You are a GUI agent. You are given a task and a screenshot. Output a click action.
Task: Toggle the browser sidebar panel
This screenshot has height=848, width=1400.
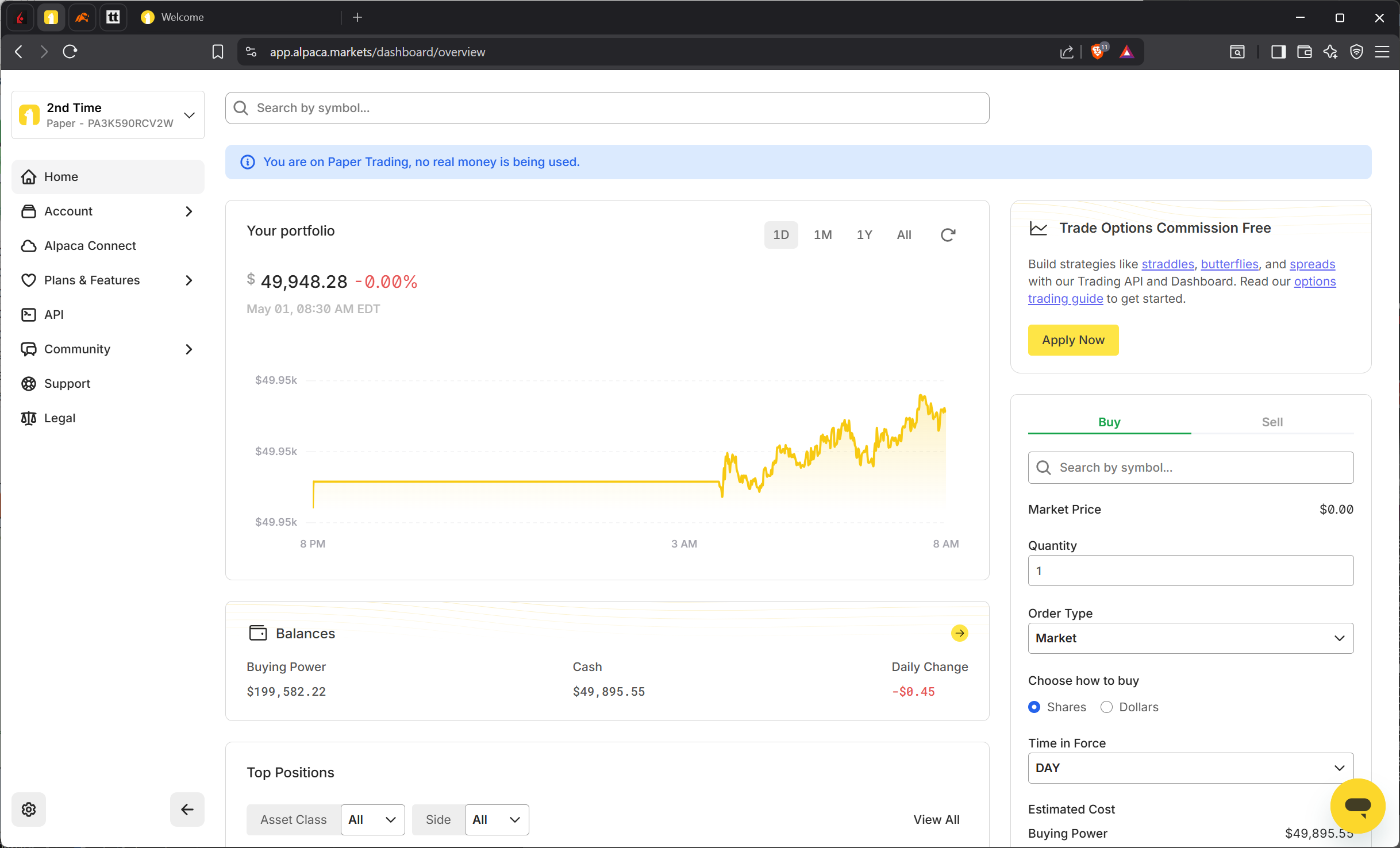click(1278, 52)
